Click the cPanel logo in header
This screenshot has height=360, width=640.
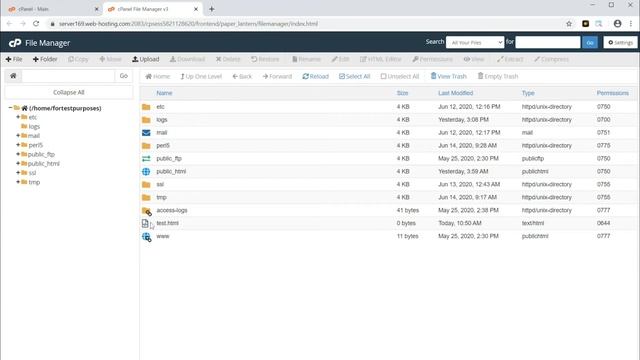click(15, 43)
